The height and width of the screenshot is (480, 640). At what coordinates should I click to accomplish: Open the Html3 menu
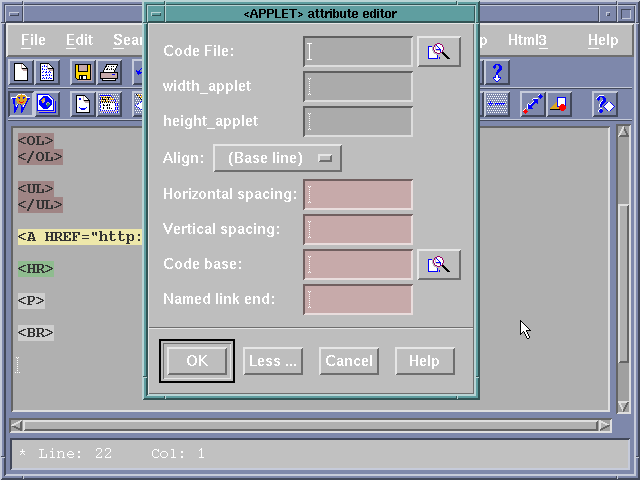coord(527,40)
